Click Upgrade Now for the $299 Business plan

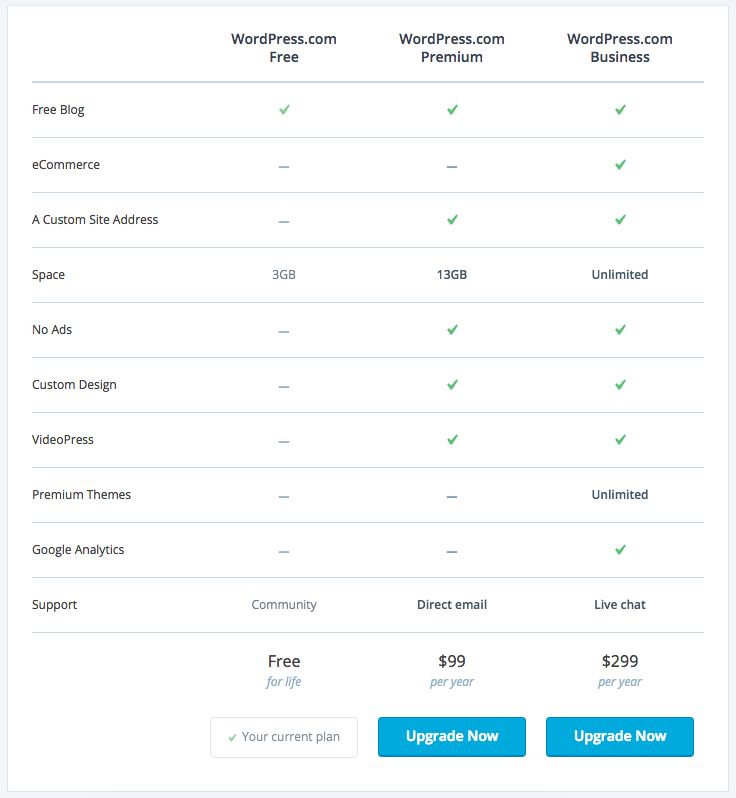click(620, 736)
